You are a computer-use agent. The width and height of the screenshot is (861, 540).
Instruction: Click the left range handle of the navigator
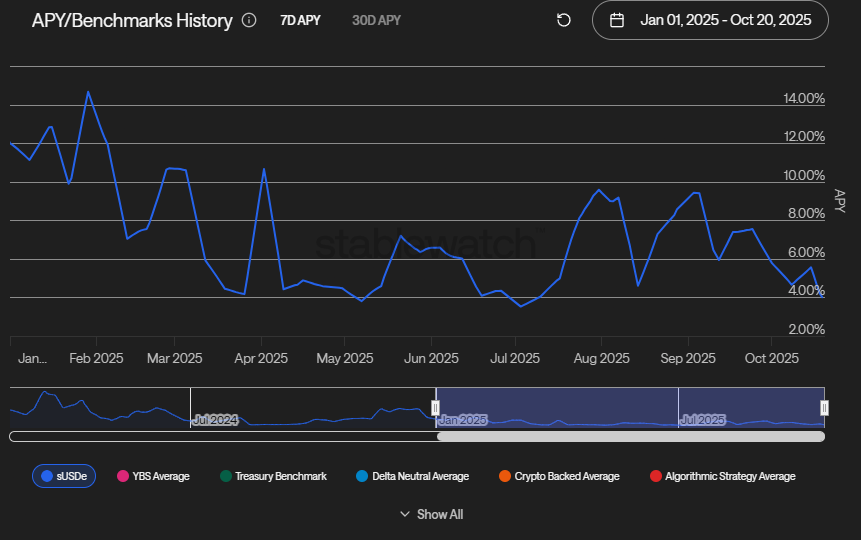pos(435,408)
